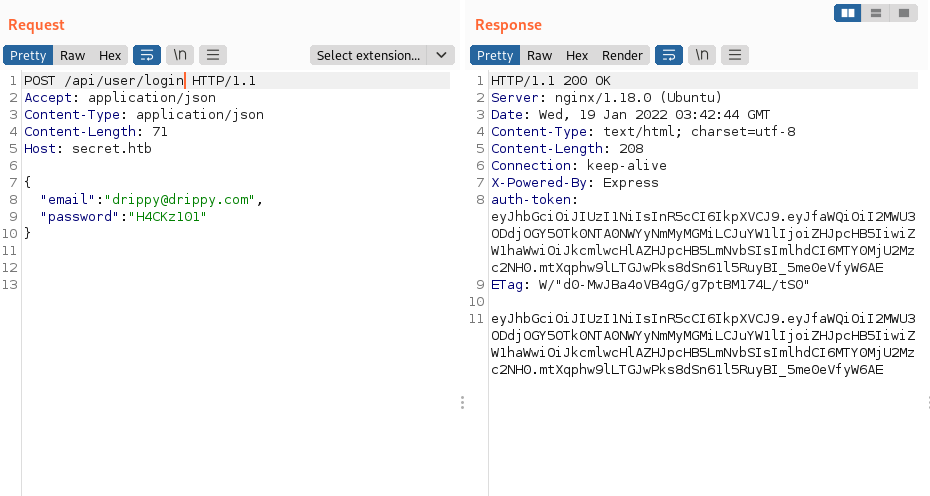Select the Hex tab in the Request pane

tap(110, 55)
